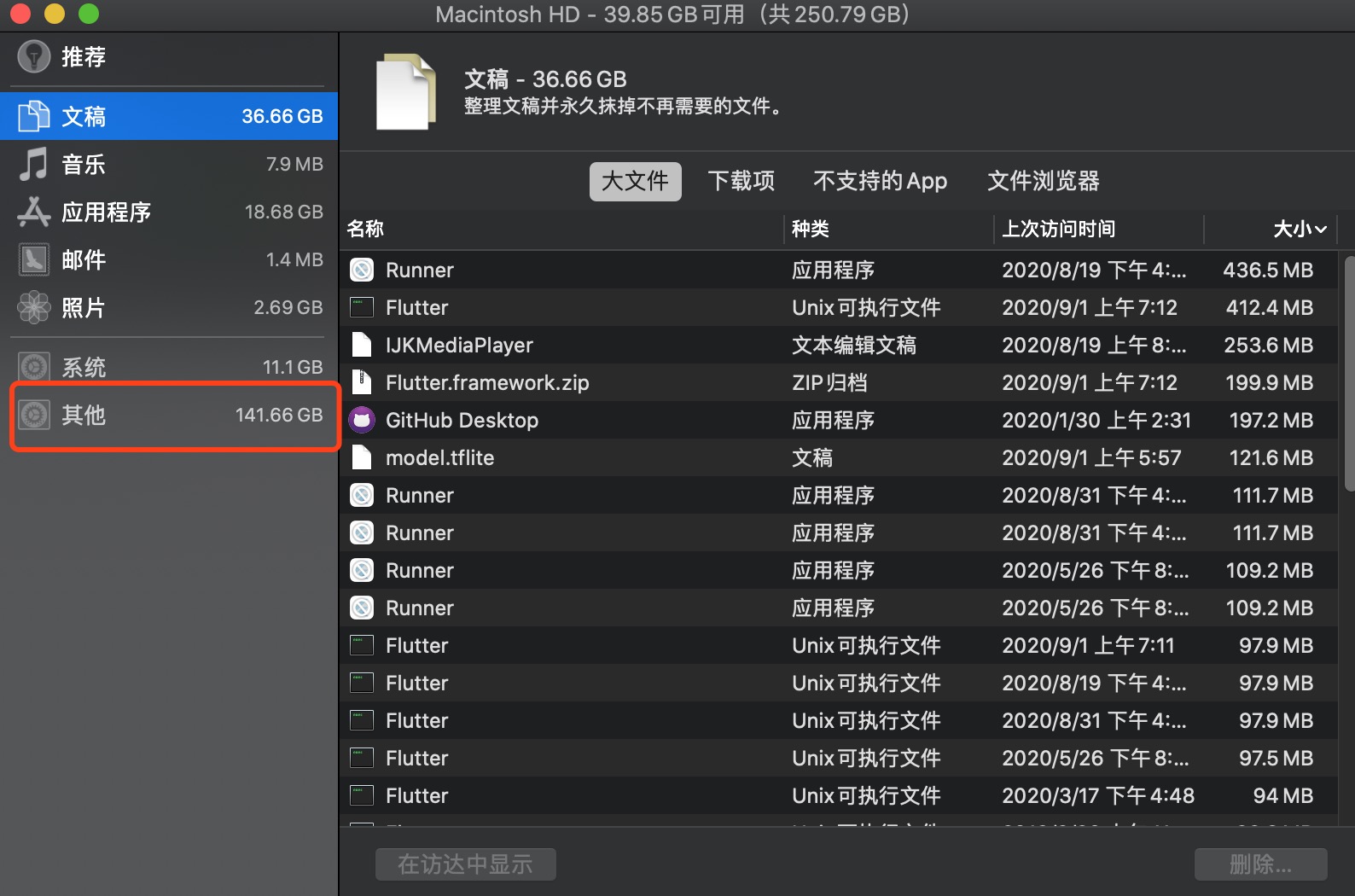Click the 文稿 - 36.66 GB heading
The width and height of the screenshot is (1355, 896).
[x=545, y=79]
